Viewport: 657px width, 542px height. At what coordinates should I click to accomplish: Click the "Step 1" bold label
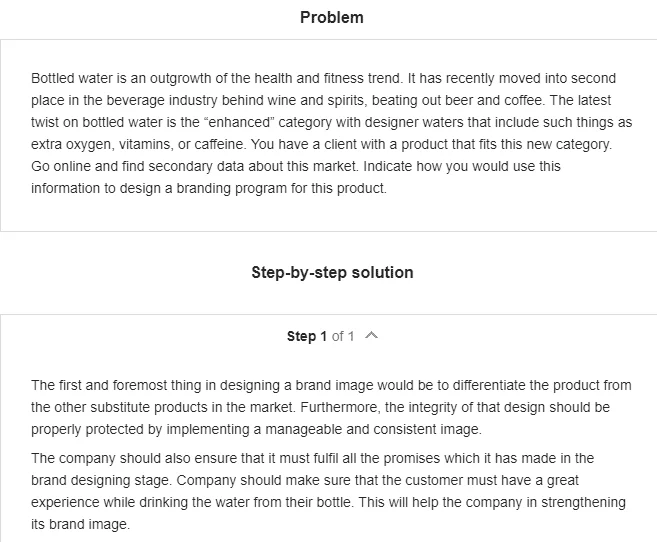[x=307, y=336]
